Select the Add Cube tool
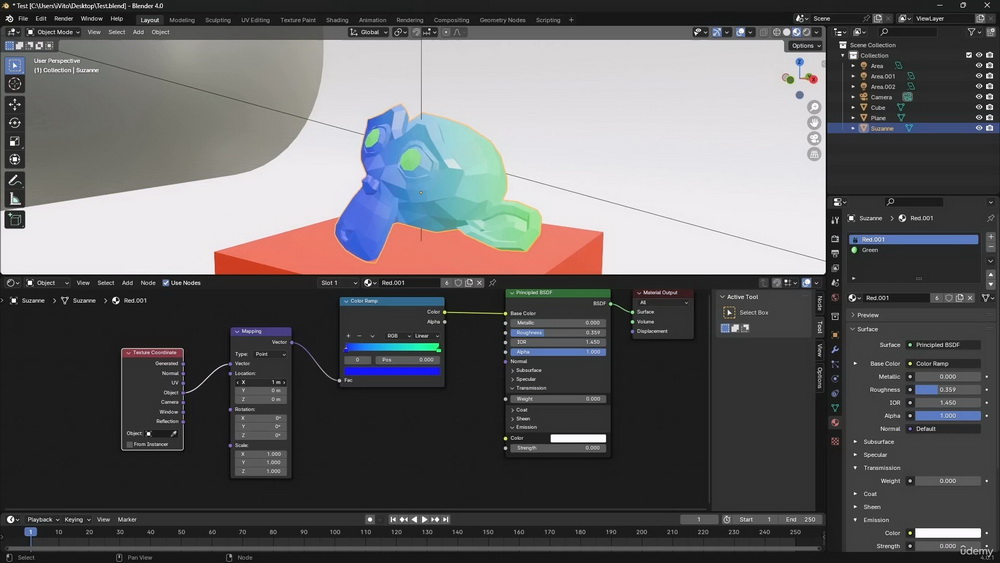 (x=15, y=220)
